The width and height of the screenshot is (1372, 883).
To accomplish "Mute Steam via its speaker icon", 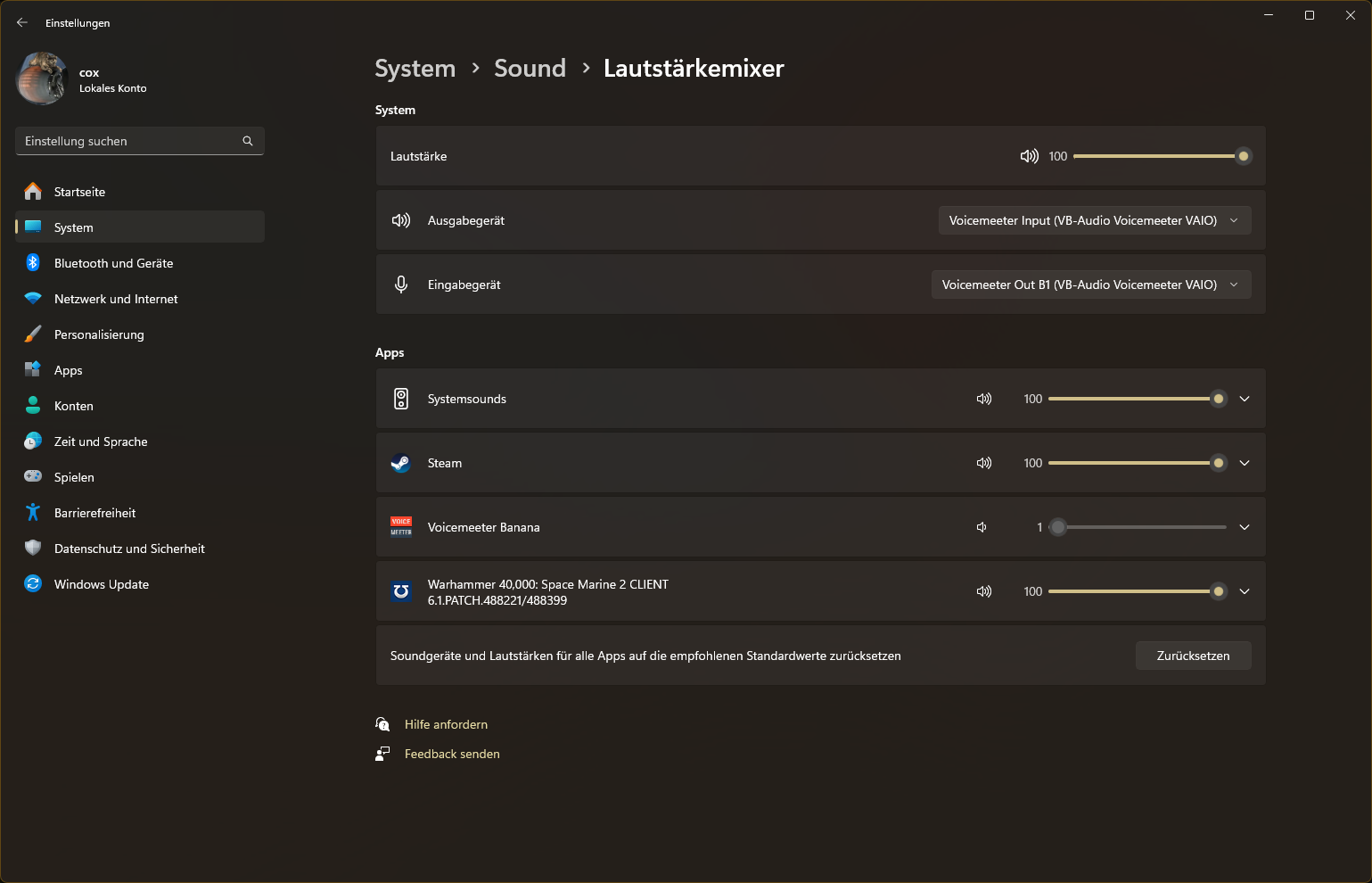I will coord(984,463).
